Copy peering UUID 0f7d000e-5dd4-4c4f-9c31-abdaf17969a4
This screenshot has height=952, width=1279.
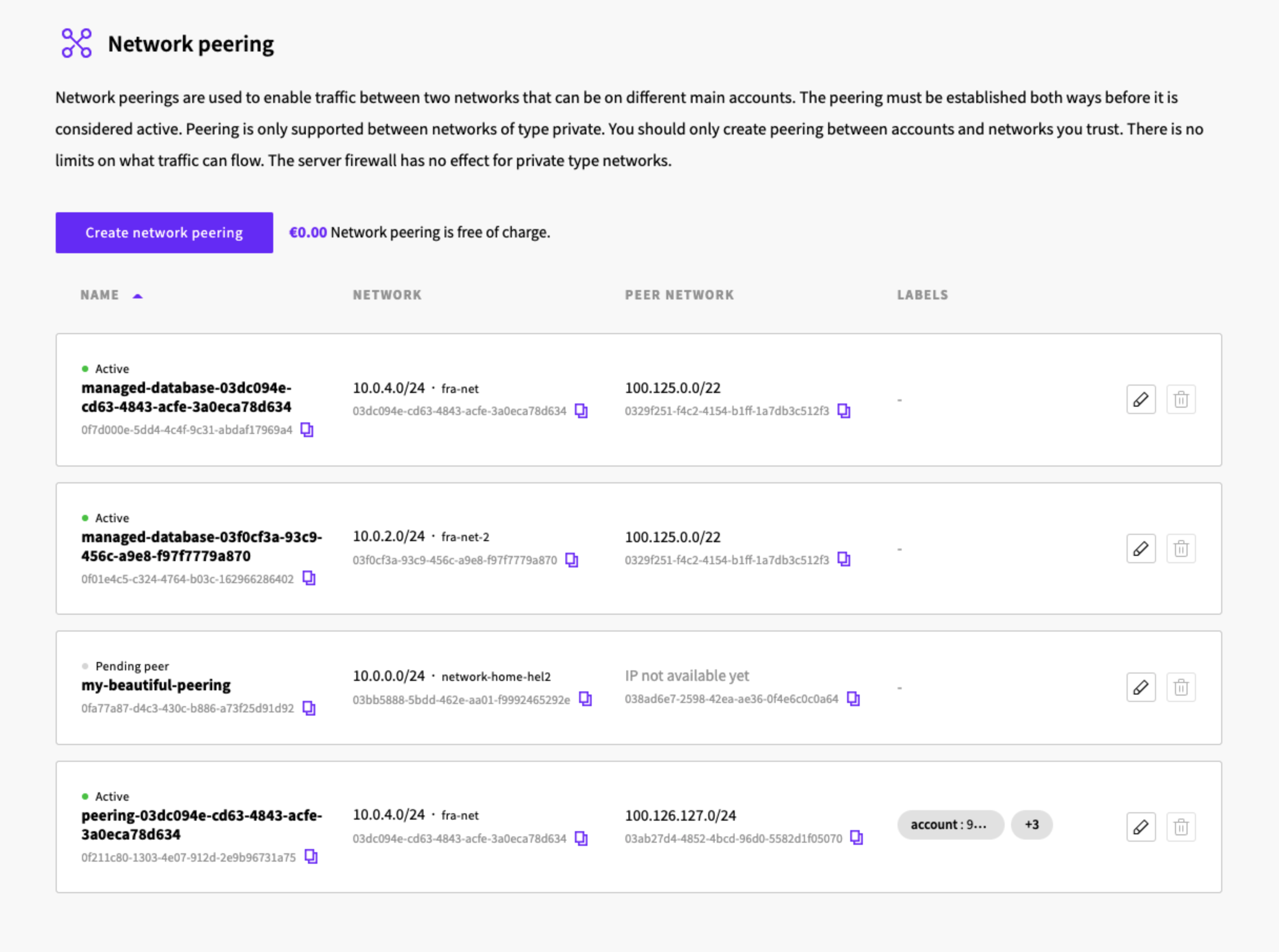307,430
